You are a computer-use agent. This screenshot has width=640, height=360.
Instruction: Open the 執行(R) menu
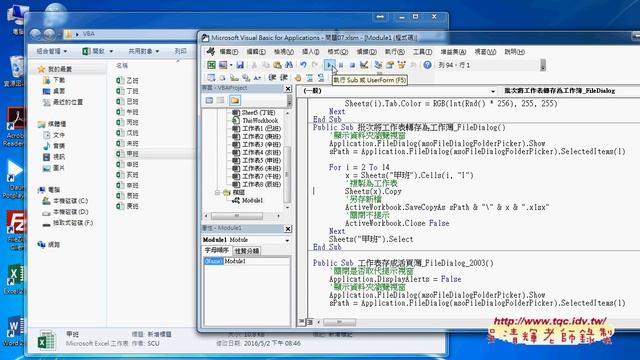(x=394, y=52)
